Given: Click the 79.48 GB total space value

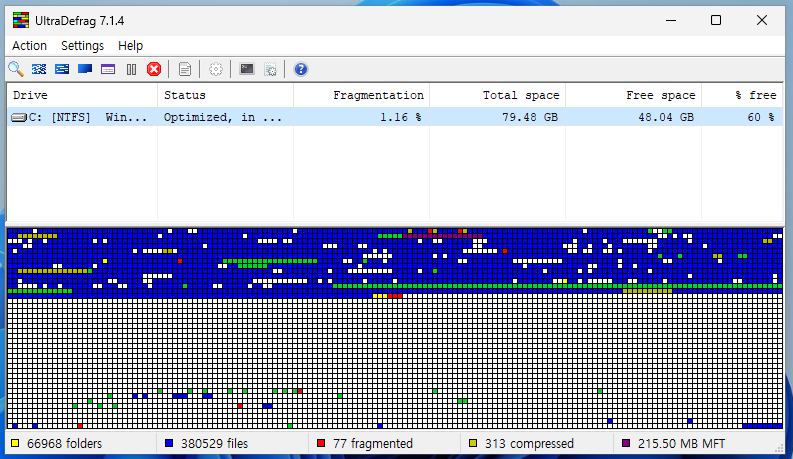Looking at the screenshot, I should (x=530, y=117).
